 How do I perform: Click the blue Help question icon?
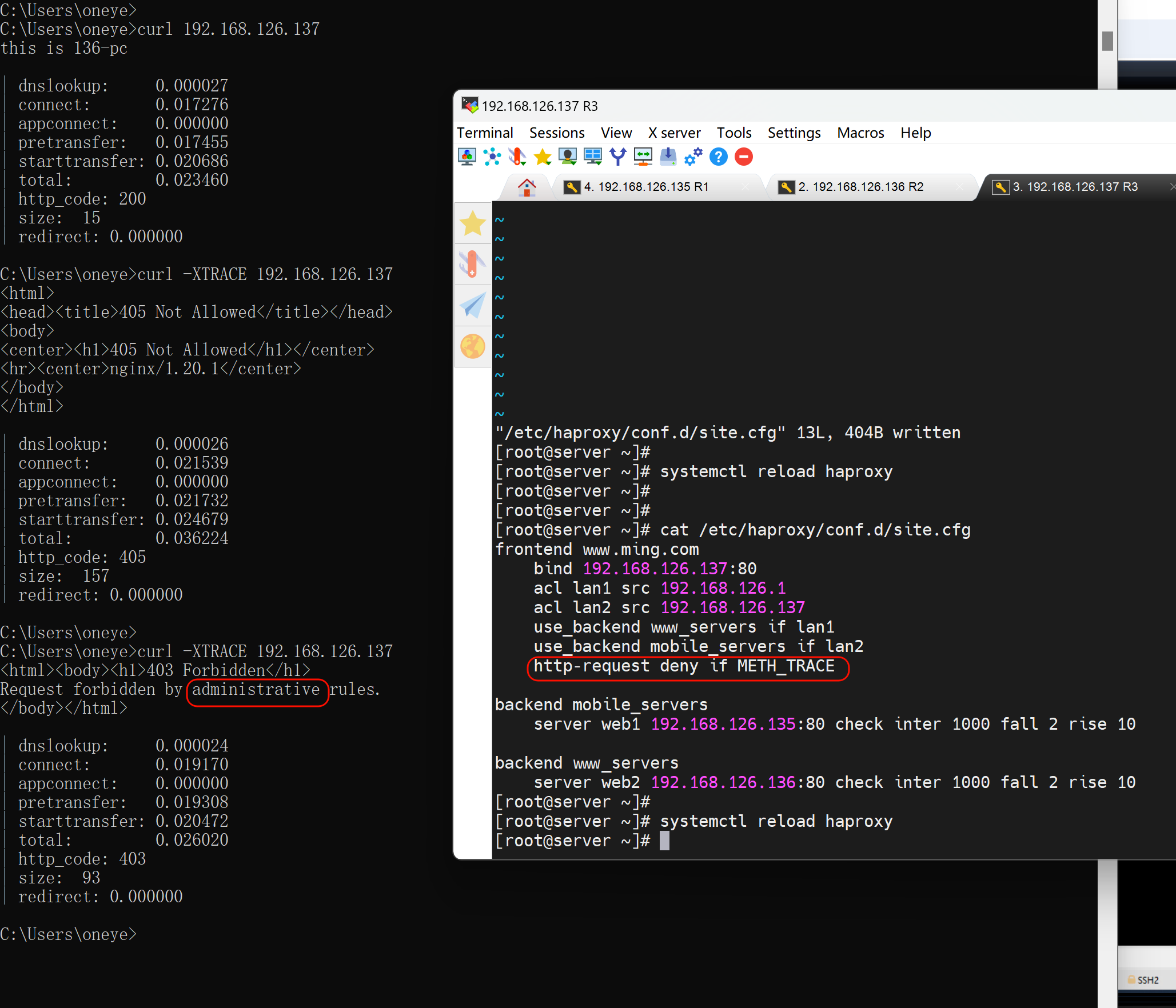pos(719,157)
